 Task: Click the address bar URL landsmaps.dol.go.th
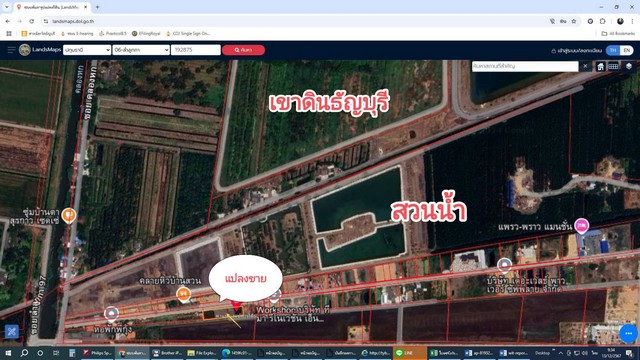(x=73, y=21)
